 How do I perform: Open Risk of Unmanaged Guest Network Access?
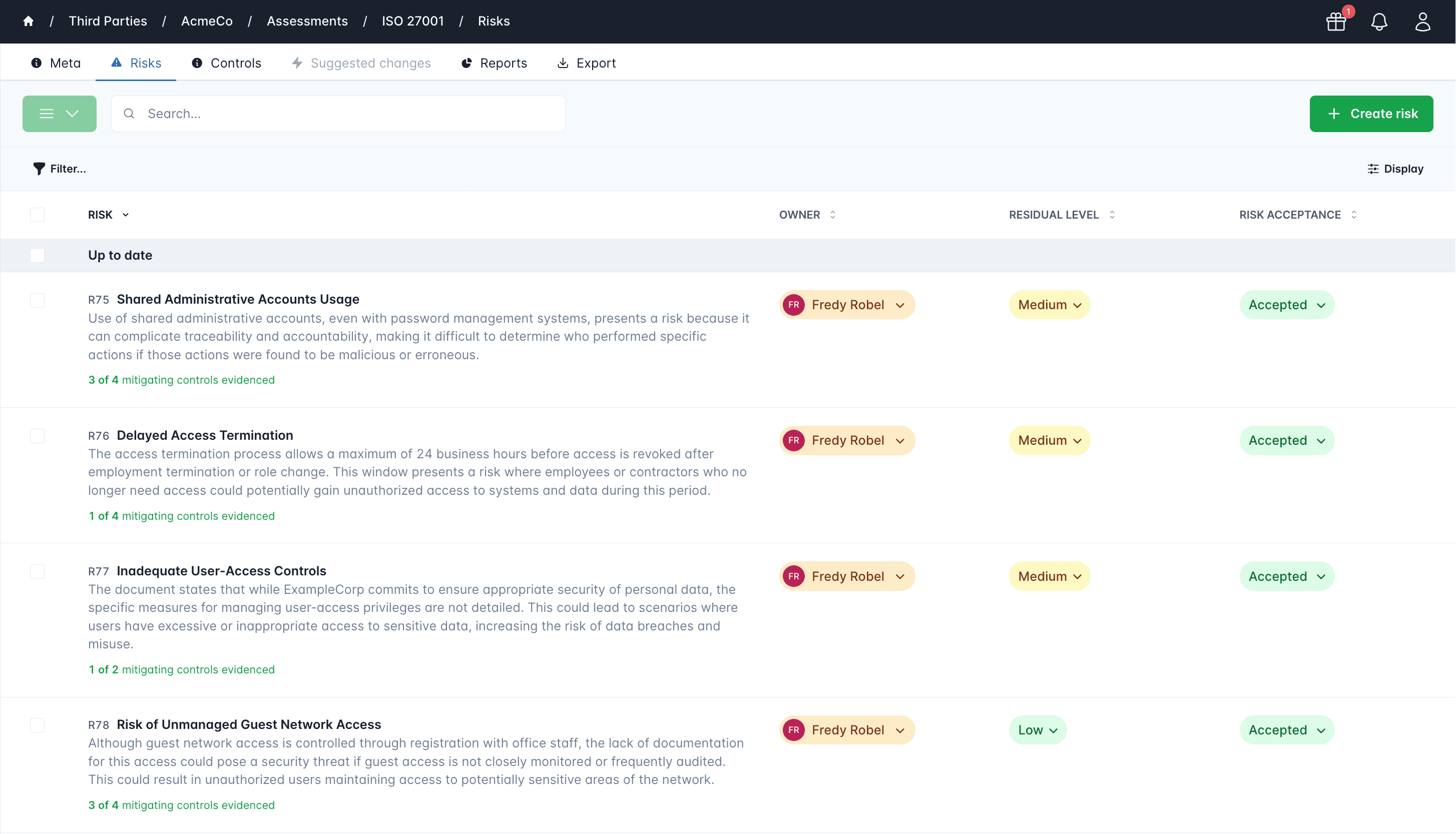[249, 724]
